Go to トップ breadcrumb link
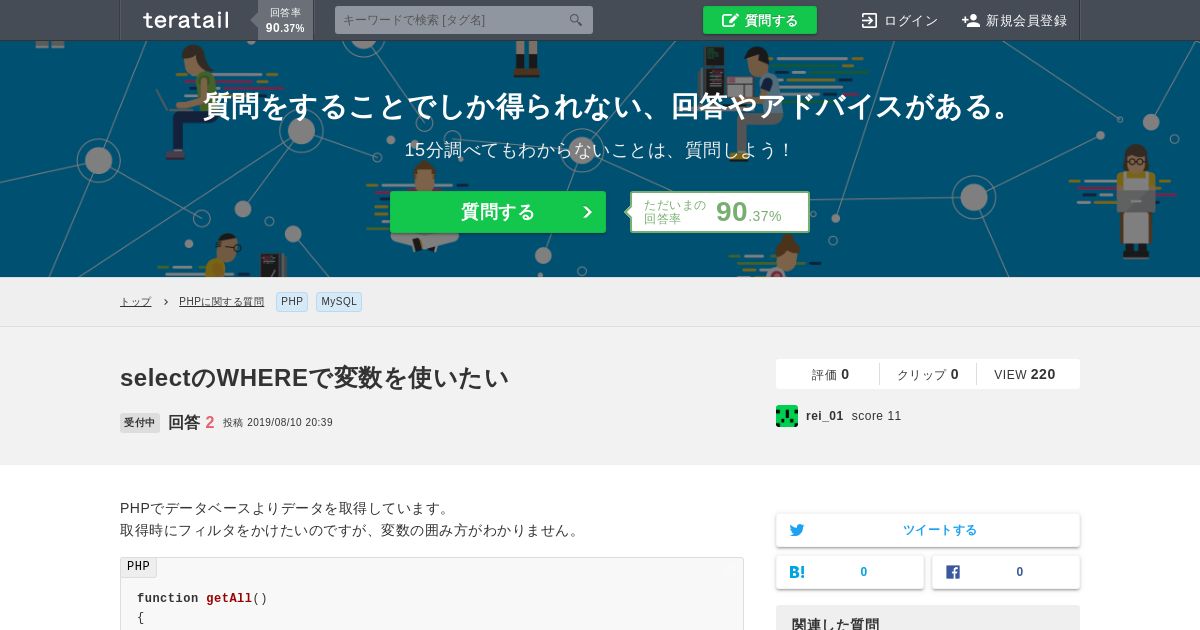 coord(136,302)
